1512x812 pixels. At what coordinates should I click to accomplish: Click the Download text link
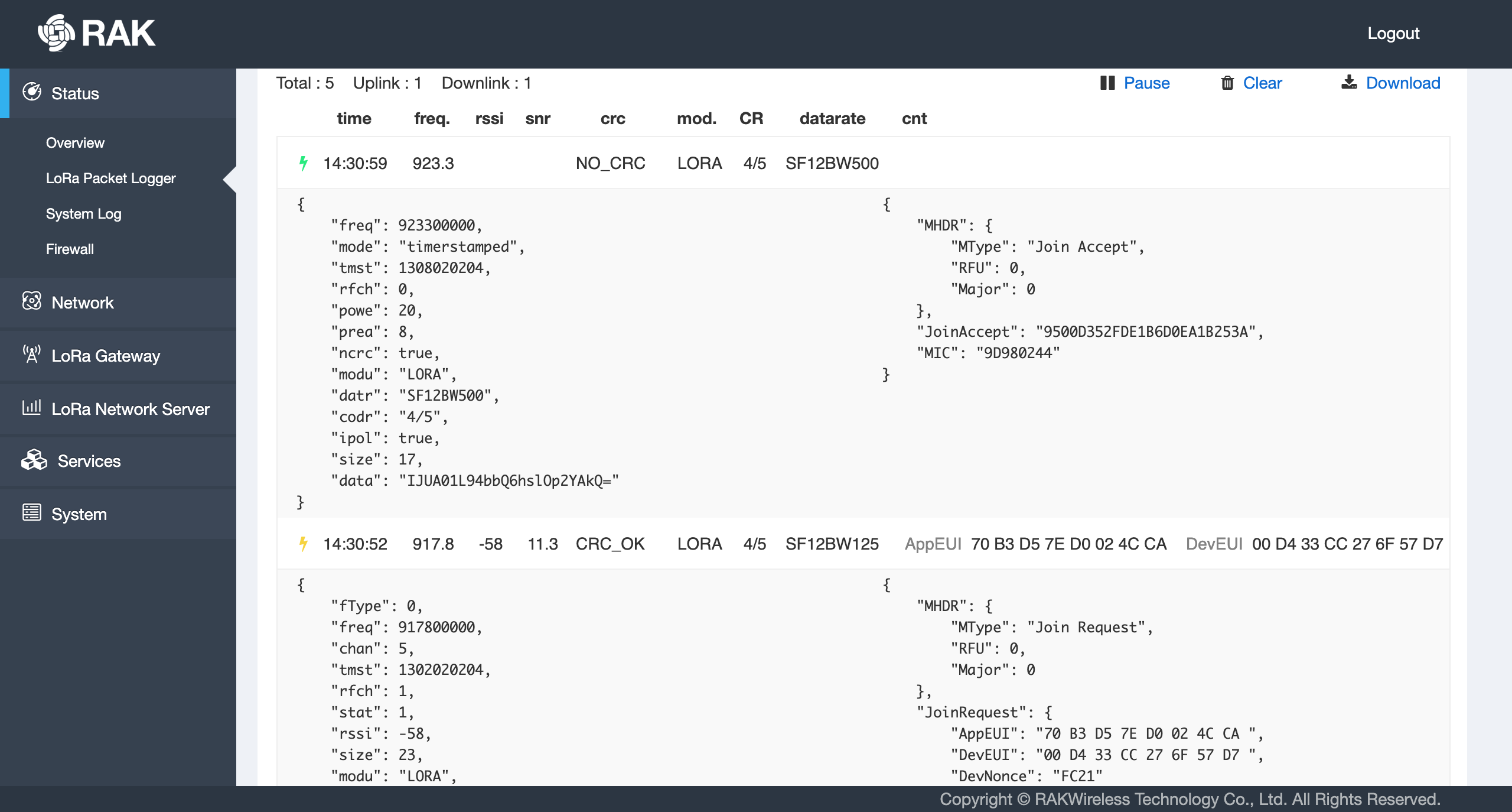(x=1403, y=83)
